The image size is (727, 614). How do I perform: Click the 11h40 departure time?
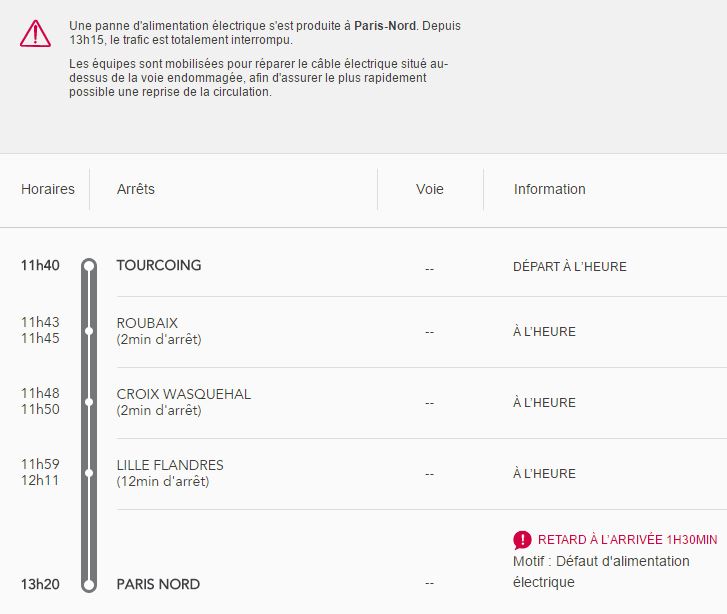(40, 265)
